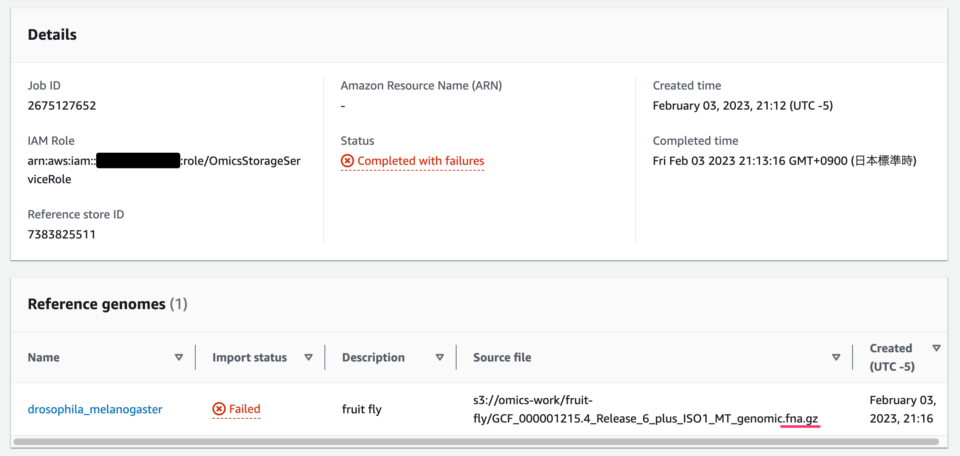This screenshot has height=456, width=960.
Task: Sort by the Import status column arrow
Action: click(x=309, y=357)
